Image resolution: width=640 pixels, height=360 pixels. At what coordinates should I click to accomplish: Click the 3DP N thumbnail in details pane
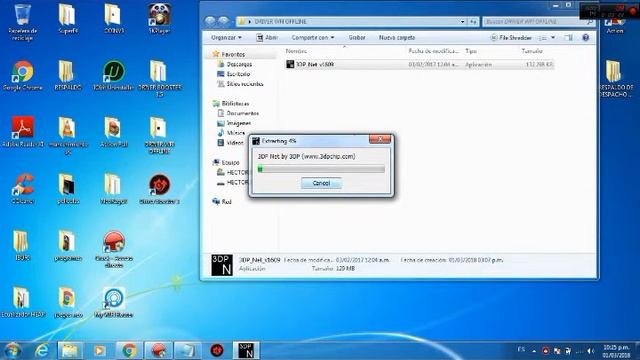click(x=222, y=265)
